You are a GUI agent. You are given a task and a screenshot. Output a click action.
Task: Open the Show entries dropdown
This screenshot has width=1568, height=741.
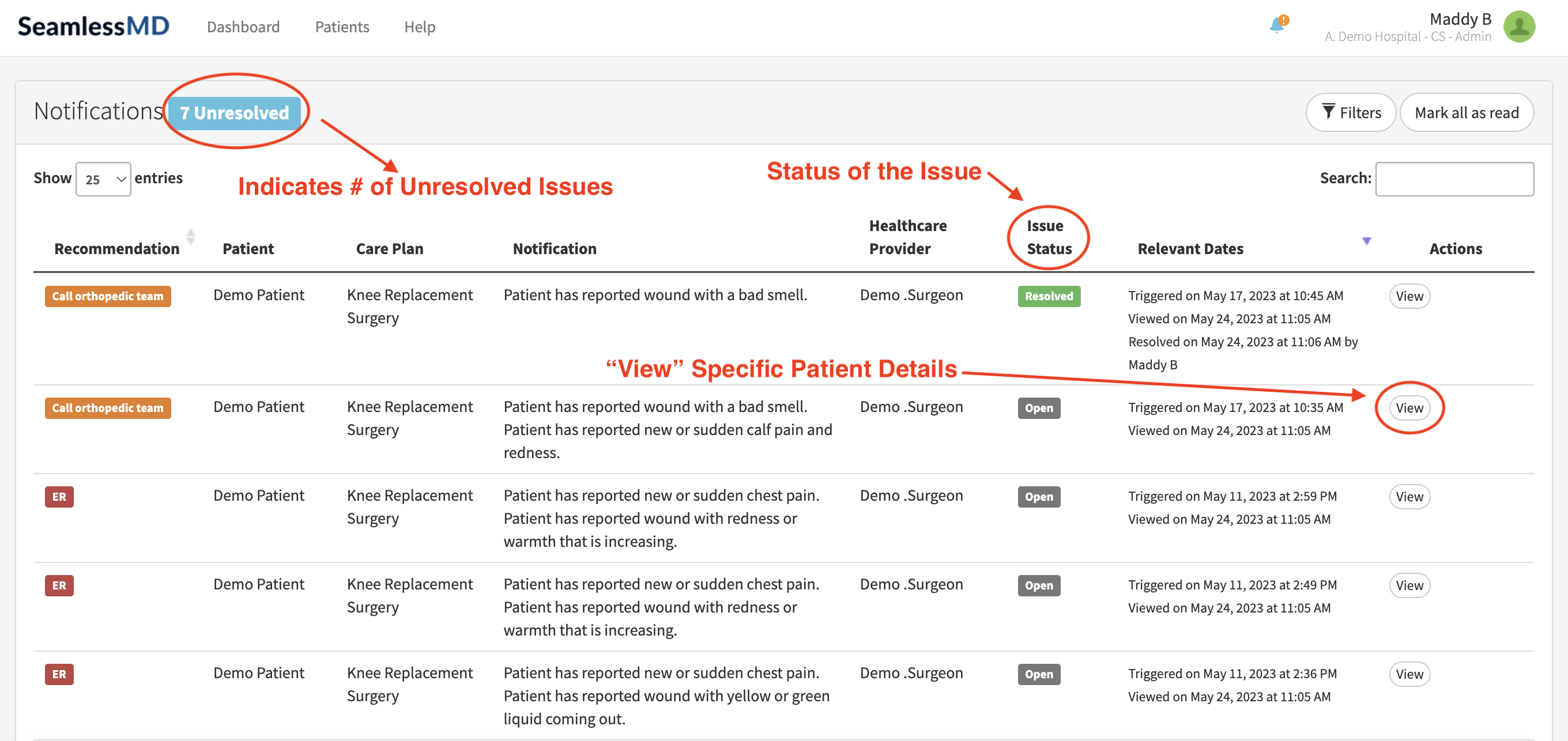coord(104,179)
